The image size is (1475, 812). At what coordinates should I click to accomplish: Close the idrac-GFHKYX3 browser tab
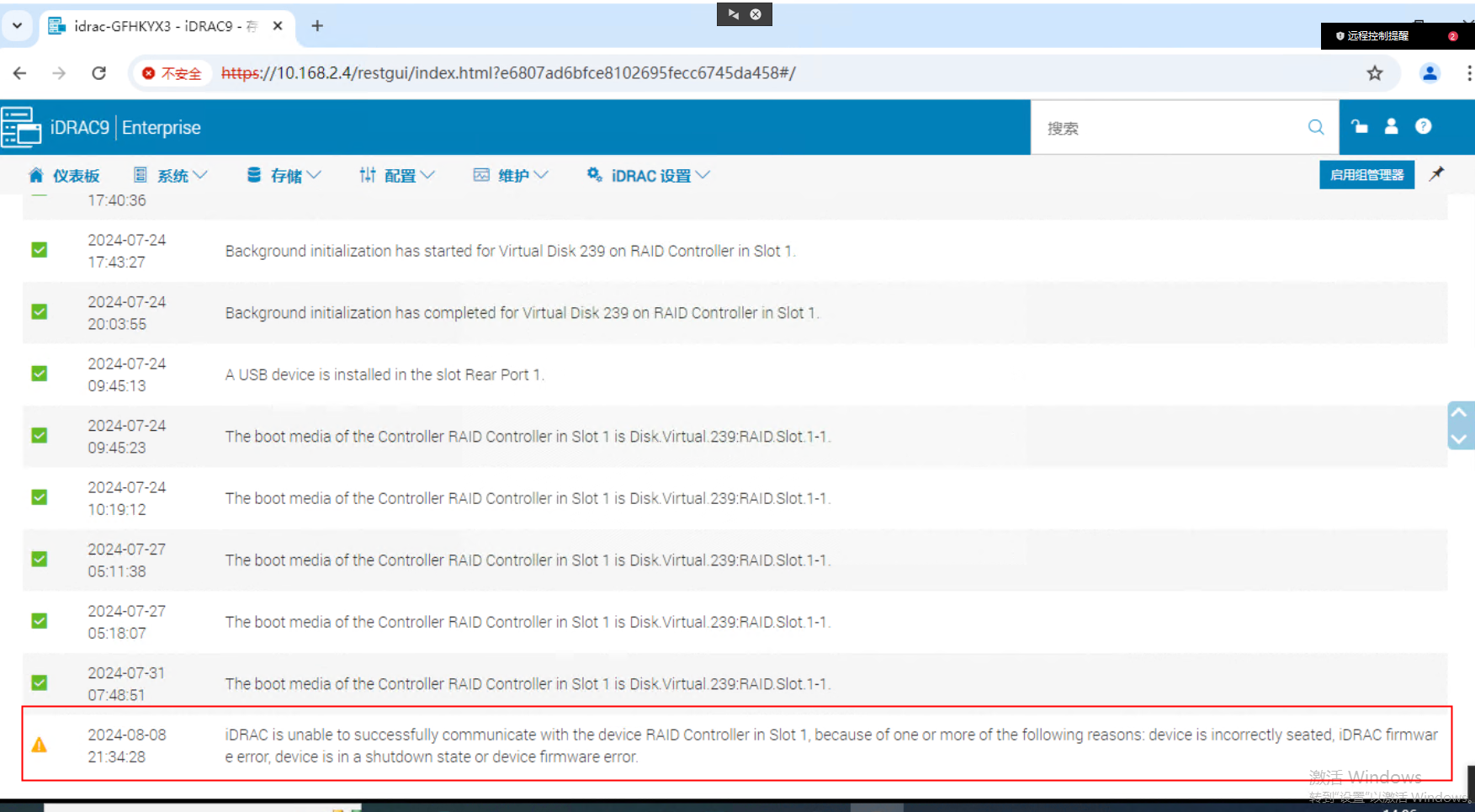pyautogui.click(x=278, y=26)
